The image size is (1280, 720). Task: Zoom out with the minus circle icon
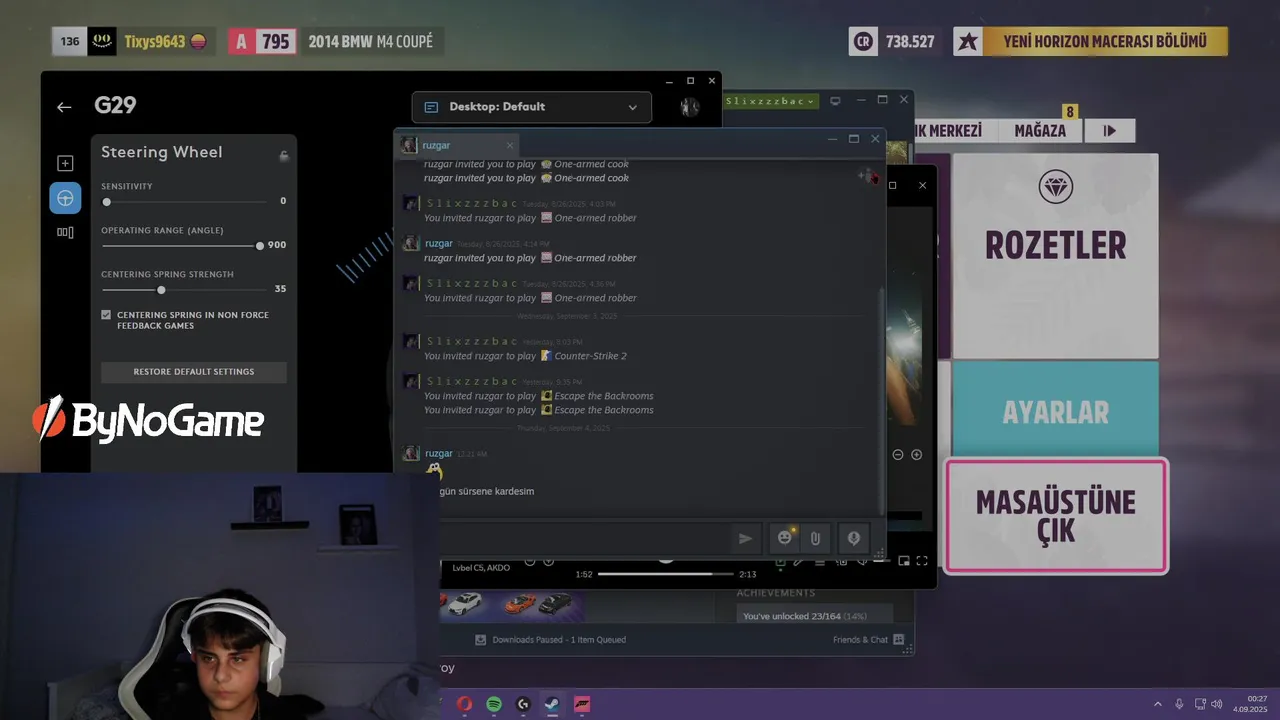click(x=898, y=454)
